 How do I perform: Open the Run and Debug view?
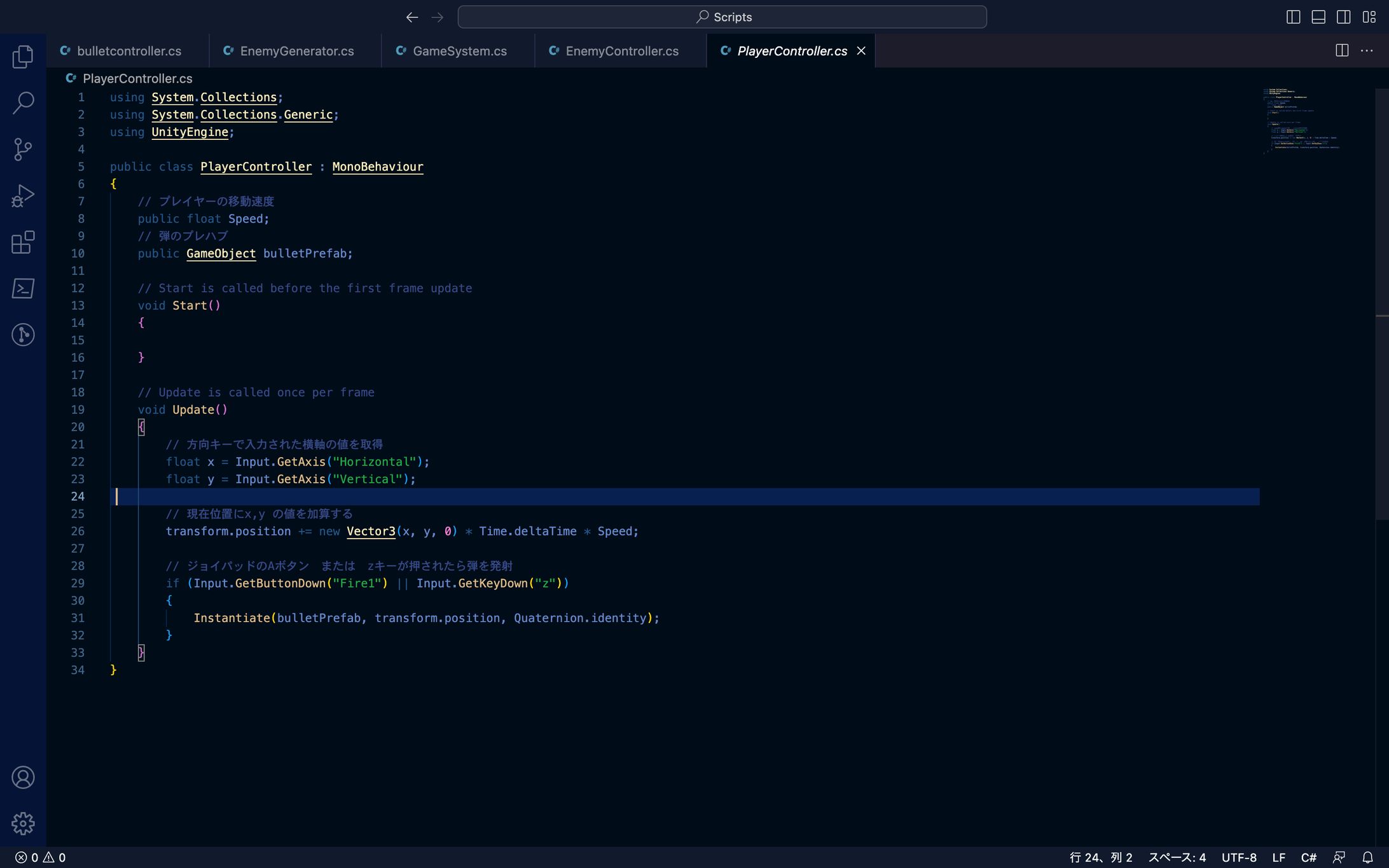tap(23, 196)
